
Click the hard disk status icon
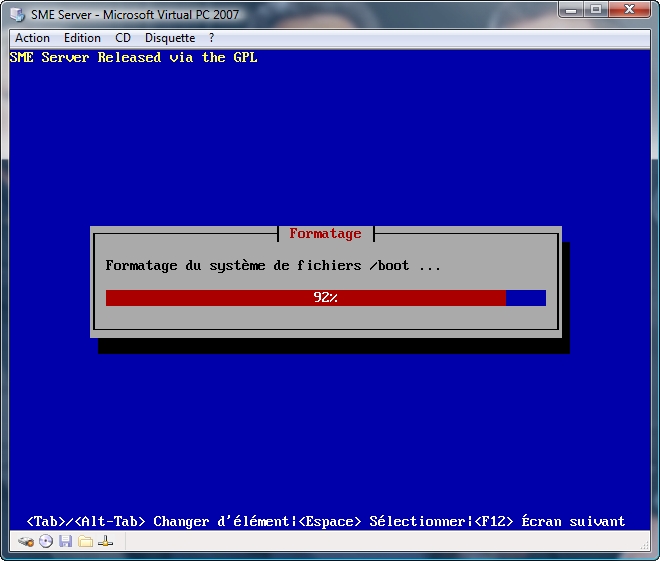[x=26, y=541]
